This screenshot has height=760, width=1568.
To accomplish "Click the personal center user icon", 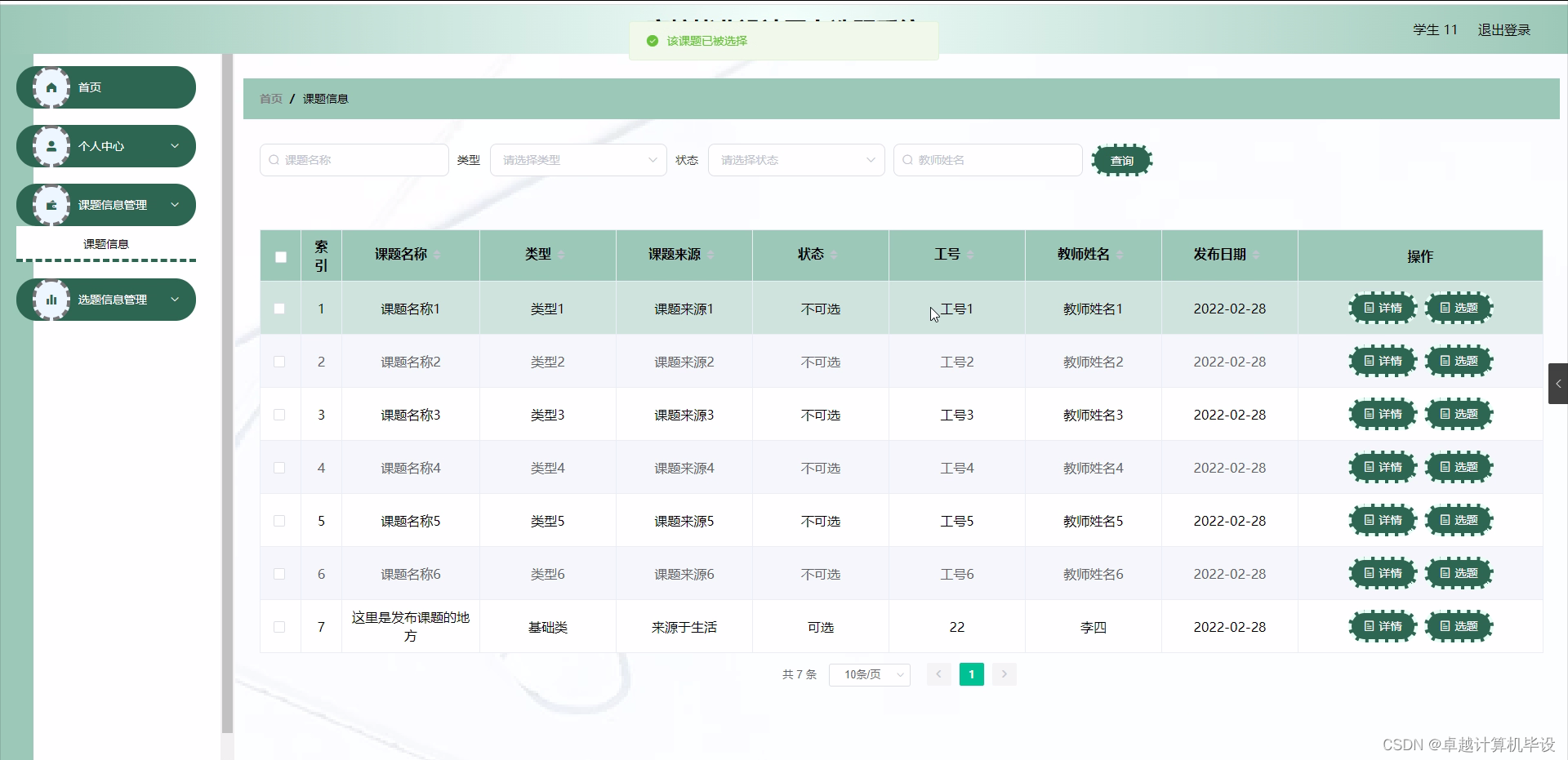I will 51,146.
